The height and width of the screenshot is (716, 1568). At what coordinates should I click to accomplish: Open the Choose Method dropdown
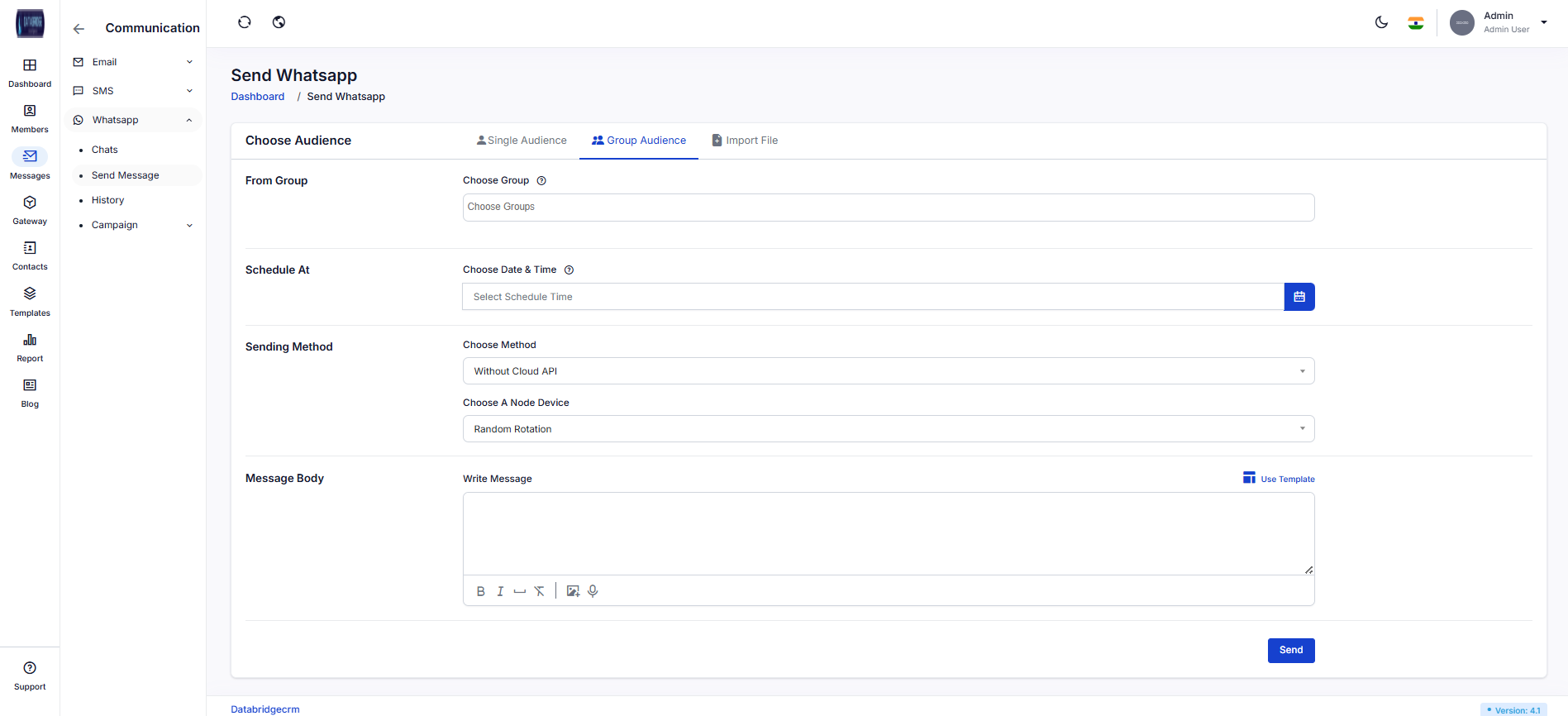tap(888, 371)
